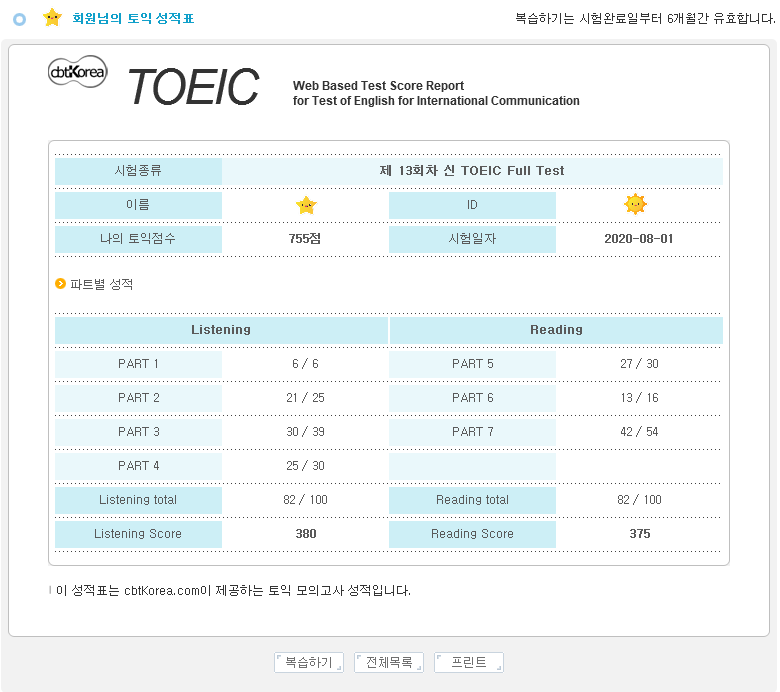
Task: Select the Reading total value 82 / 100
Action: pos(639,500)
